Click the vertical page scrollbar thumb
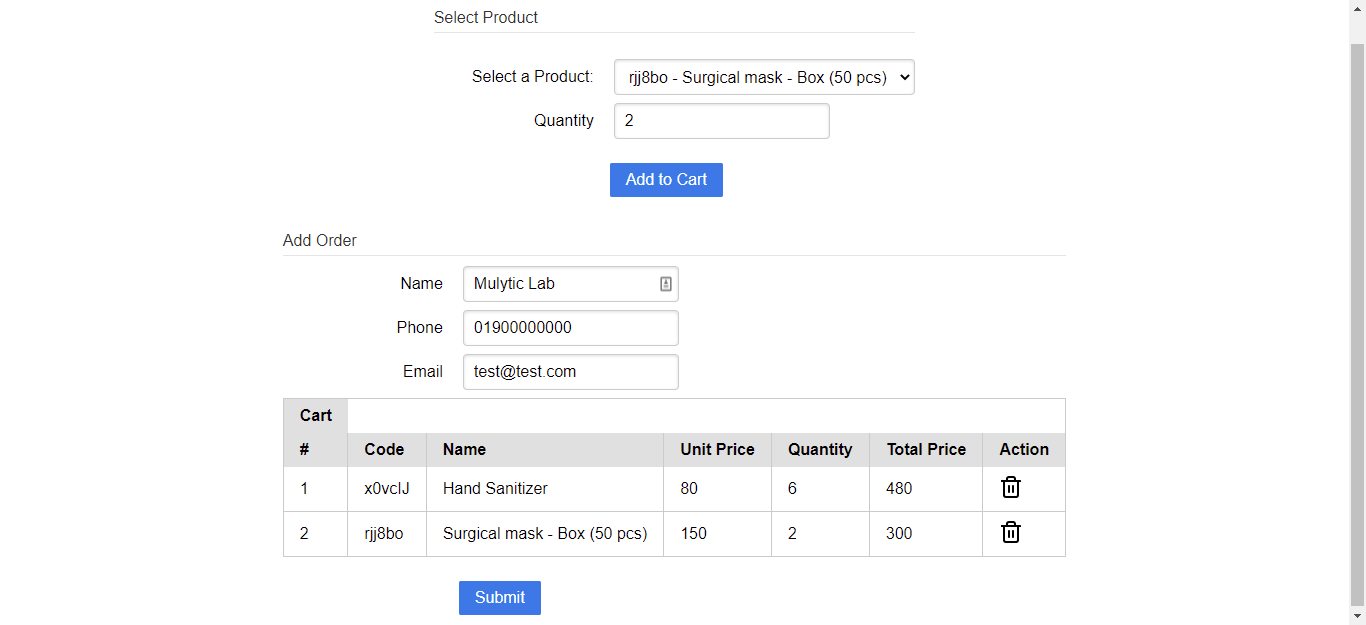Image resolution: width=1366 pixels, height=625 pixels. pos(1357,320)
